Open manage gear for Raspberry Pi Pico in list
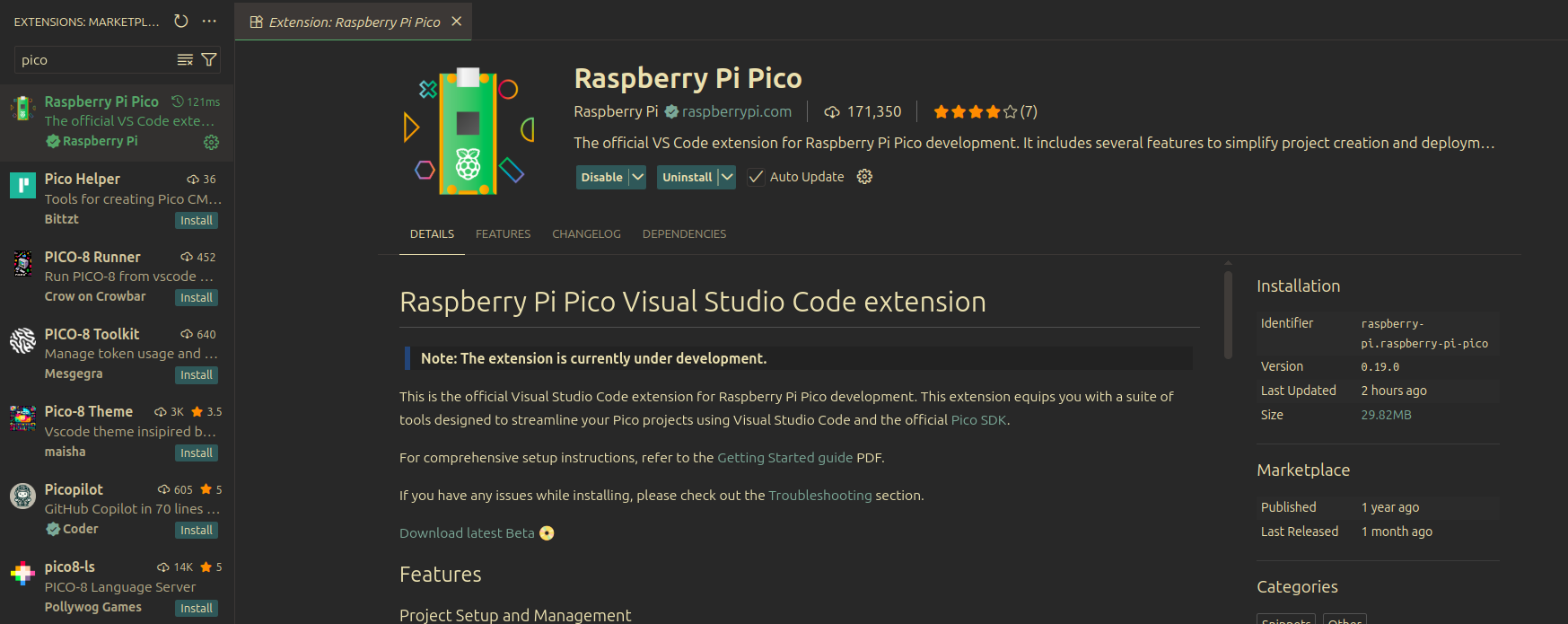 click(x=211, y=142)
